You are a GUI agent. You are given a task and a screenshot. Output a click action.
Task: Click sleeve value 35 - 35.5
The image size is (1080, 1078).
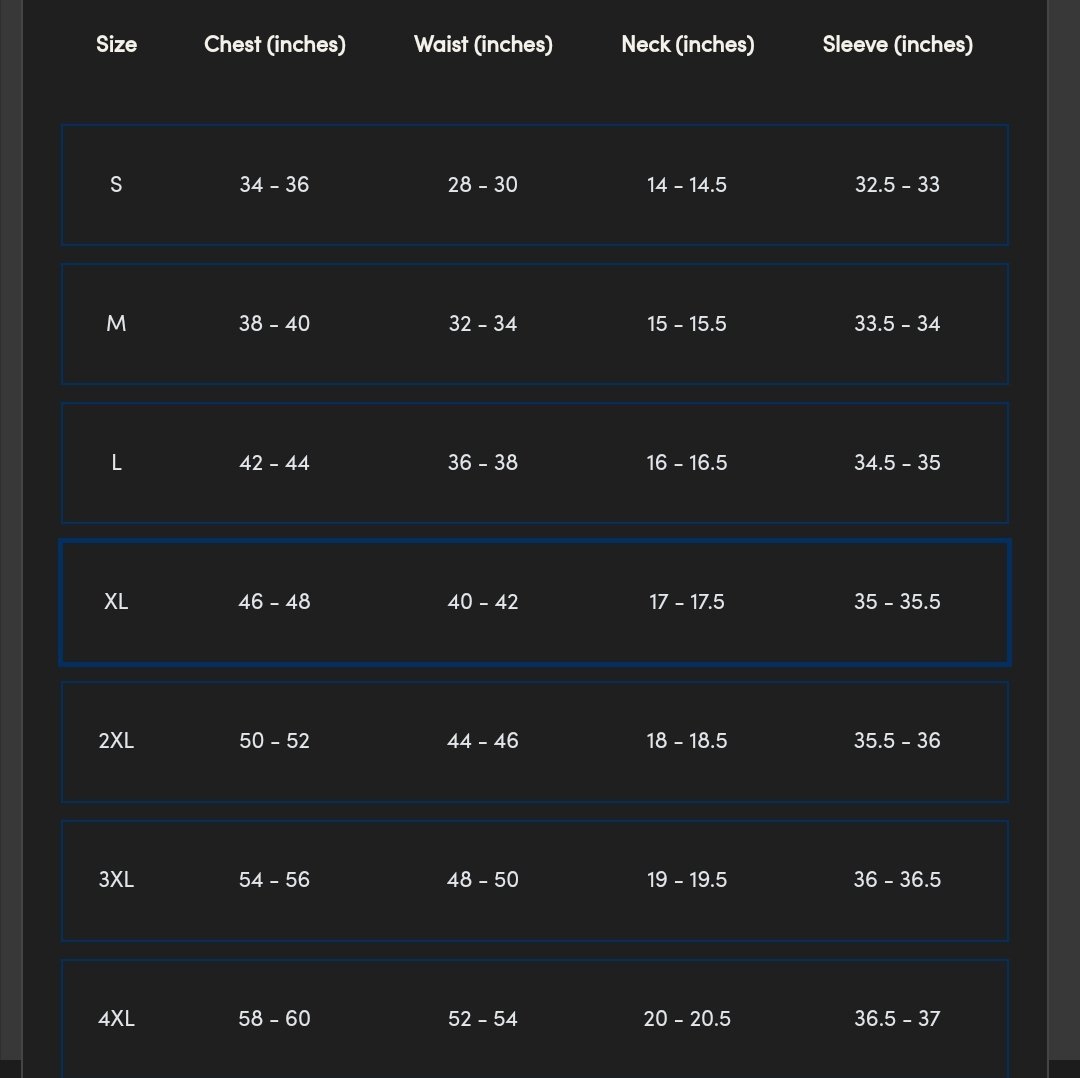[x=897, y=602]
